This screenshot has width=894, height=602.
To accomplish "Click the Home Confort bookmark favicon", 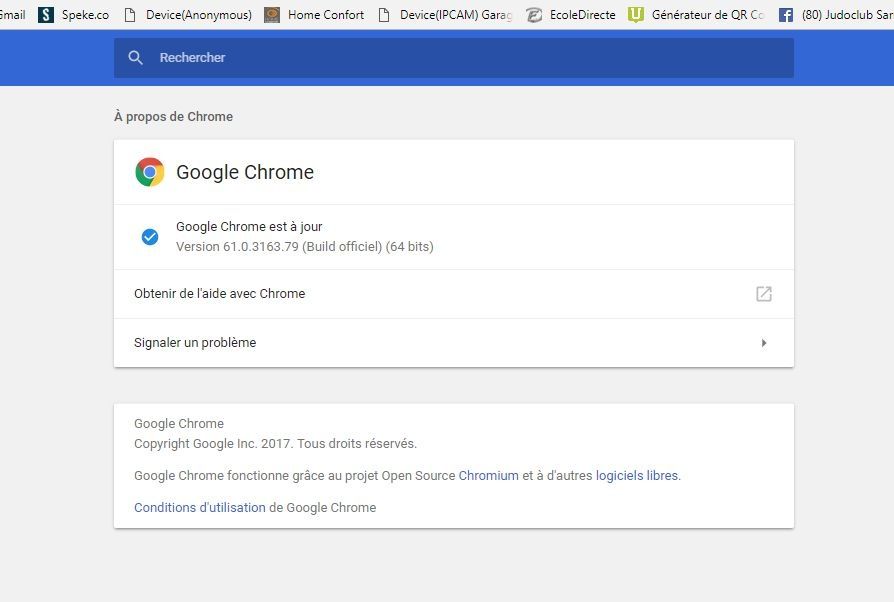I will (272, 15).
